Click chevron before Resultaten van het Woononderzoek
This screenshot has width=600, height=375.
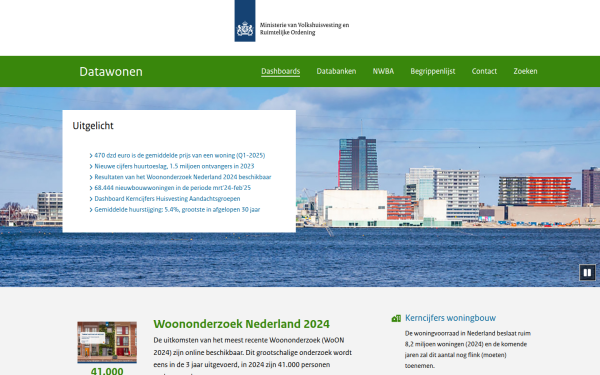(x=91, y=177)
